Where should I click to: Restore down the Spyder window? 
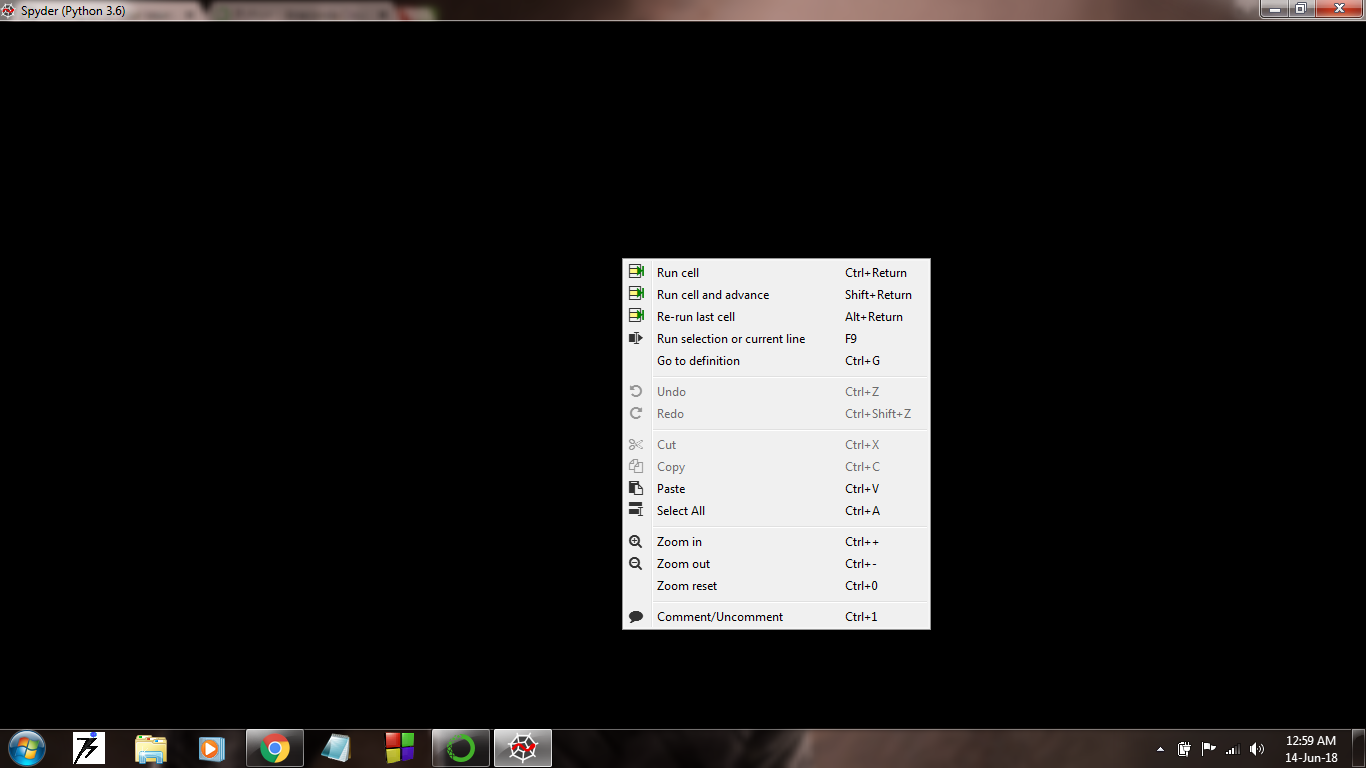click(x=1300, y=8)
